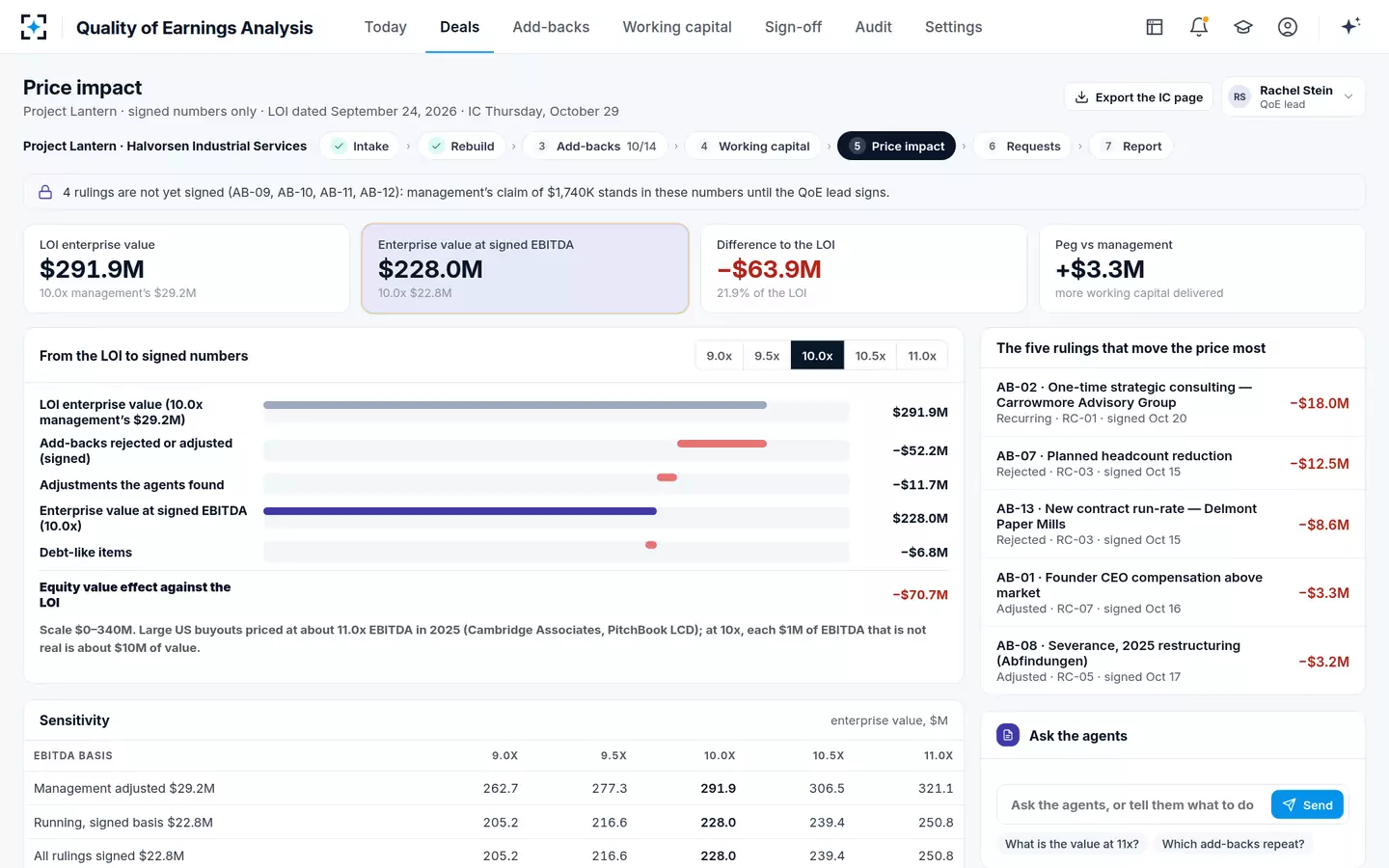Image resolution: width=1389 pixels, height=868 pixels.
Task: Click the Peg vs management card
Action: pos(1202,269)
